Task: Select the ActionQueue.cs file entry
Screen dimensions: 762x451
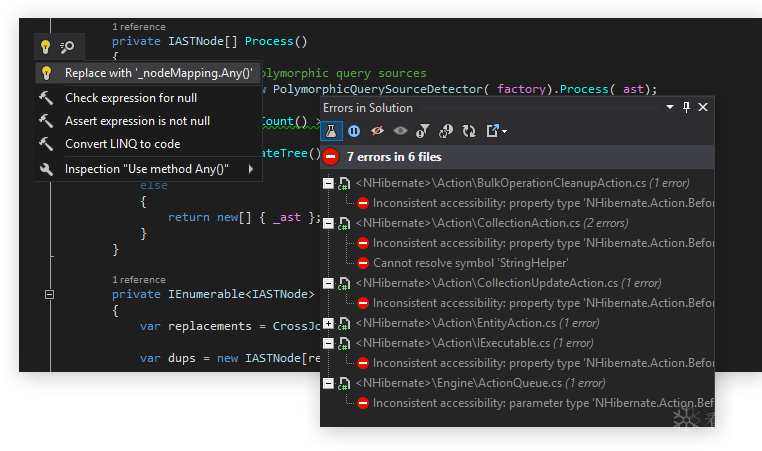Action: [x=478, y=383]
